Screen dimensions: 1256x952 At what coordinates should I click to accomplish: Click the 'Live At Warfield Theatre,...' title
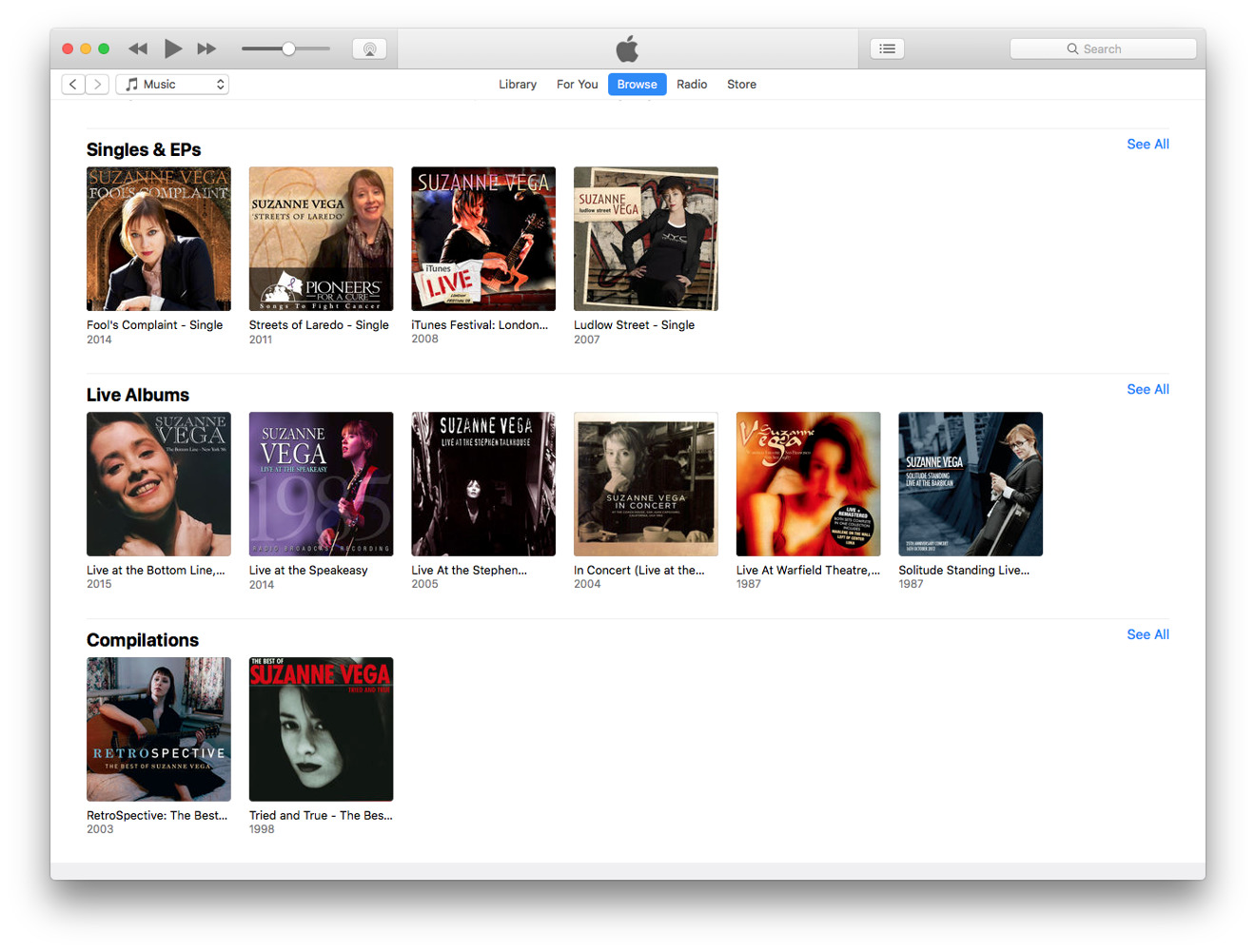click(x=809, y=571)
